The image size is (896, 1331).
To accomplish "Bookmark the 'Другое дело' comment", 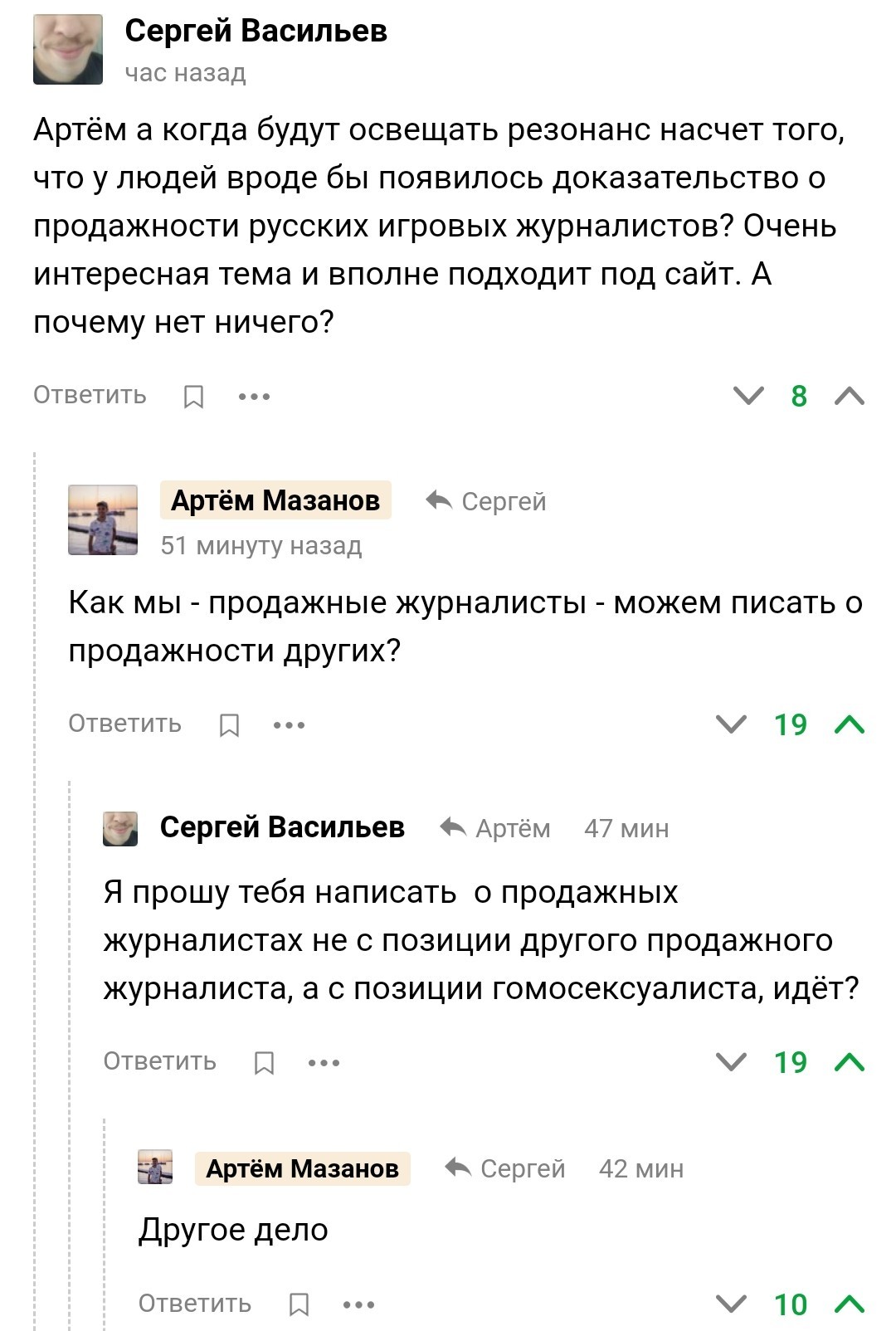I will [299, 1304].
